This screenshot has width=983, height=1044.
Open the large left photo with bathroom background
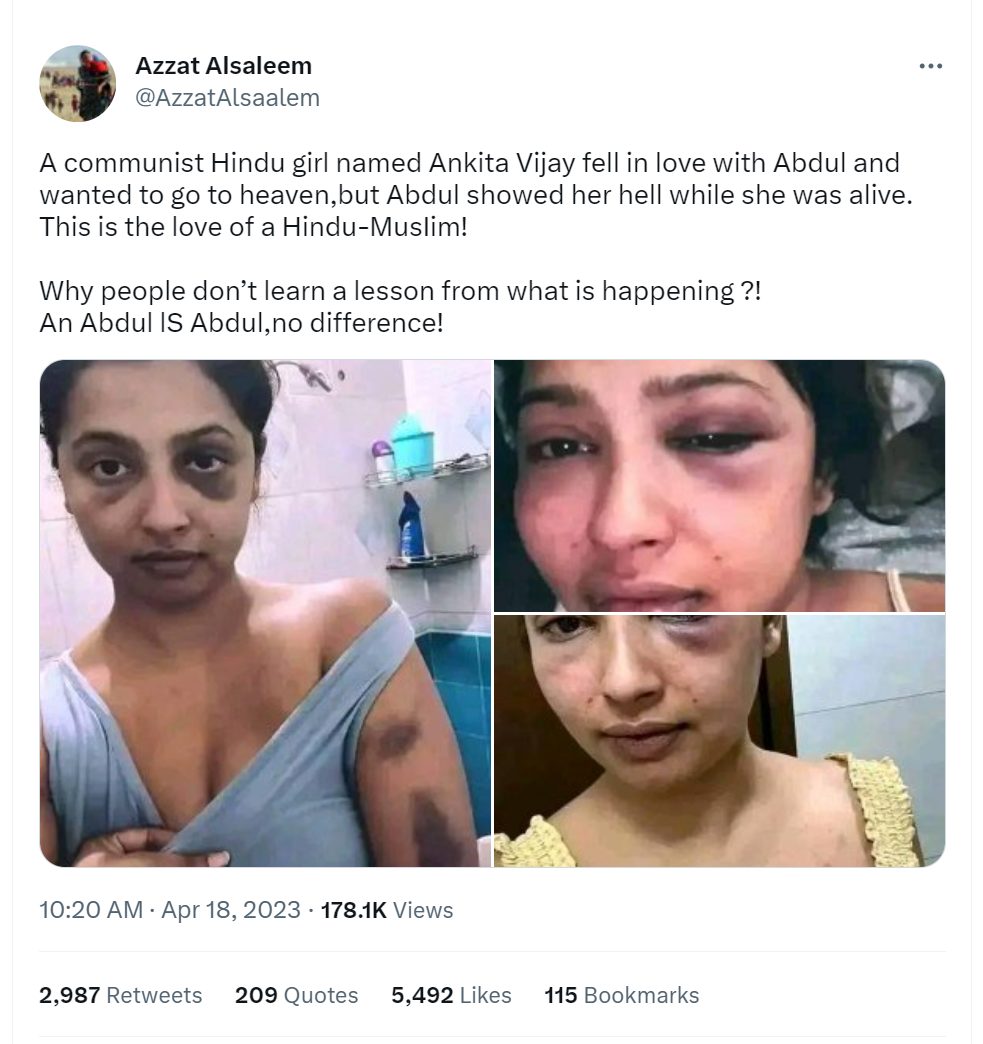[x=266, y=613]
